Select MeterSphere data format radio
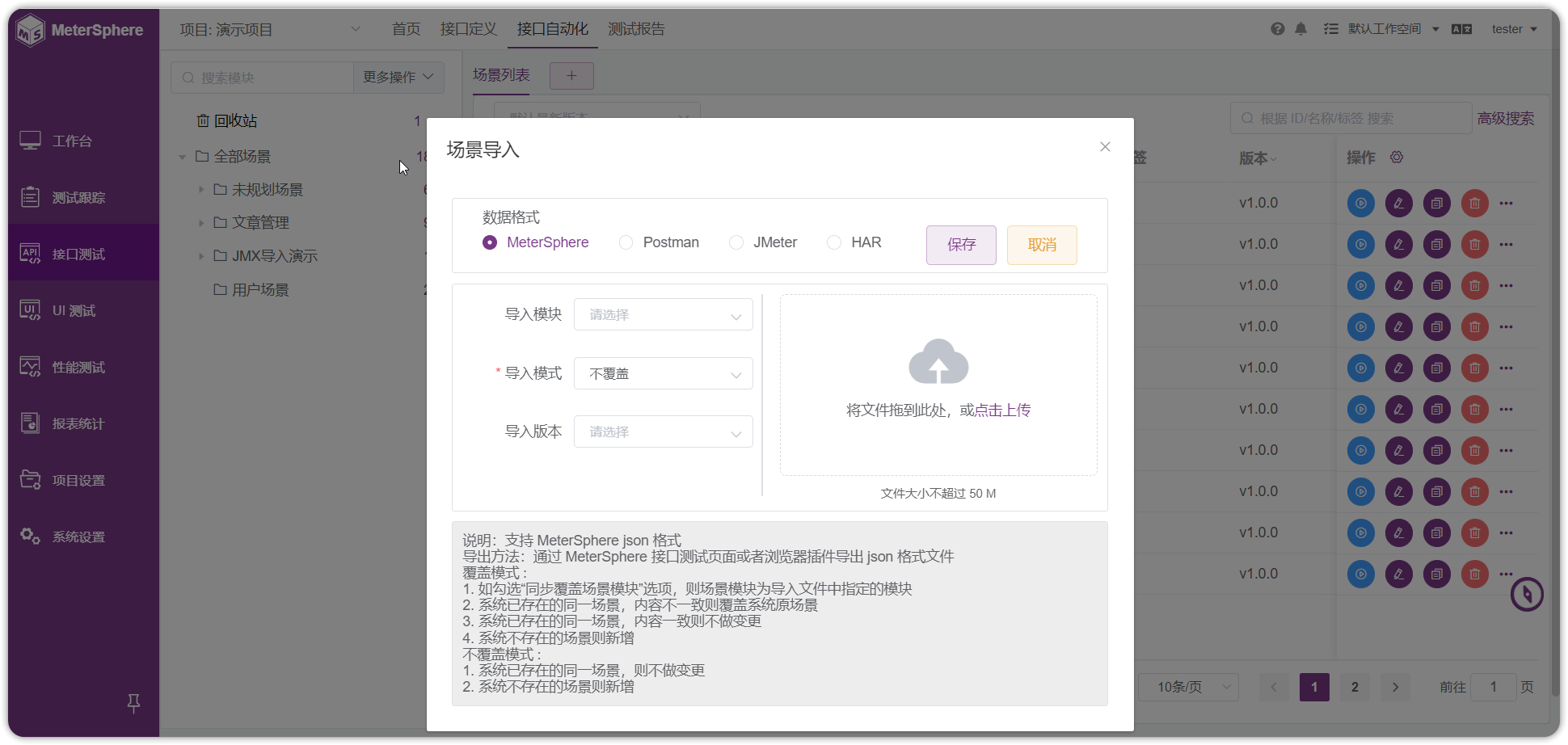 [490, 242]
